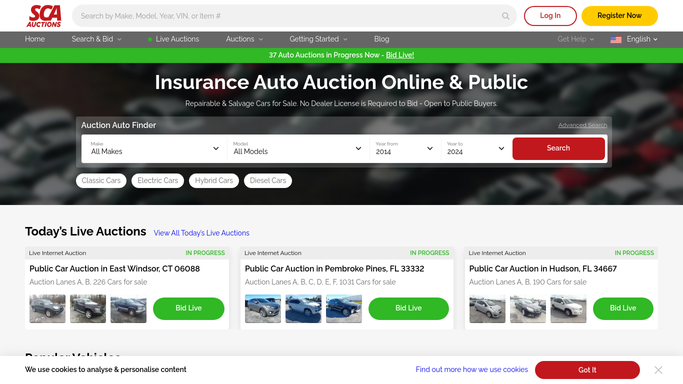Select the Electric Cars filter chip
The width and height of the screenshot is (683, 384).
pyautogui.click(x=158, y=181)
